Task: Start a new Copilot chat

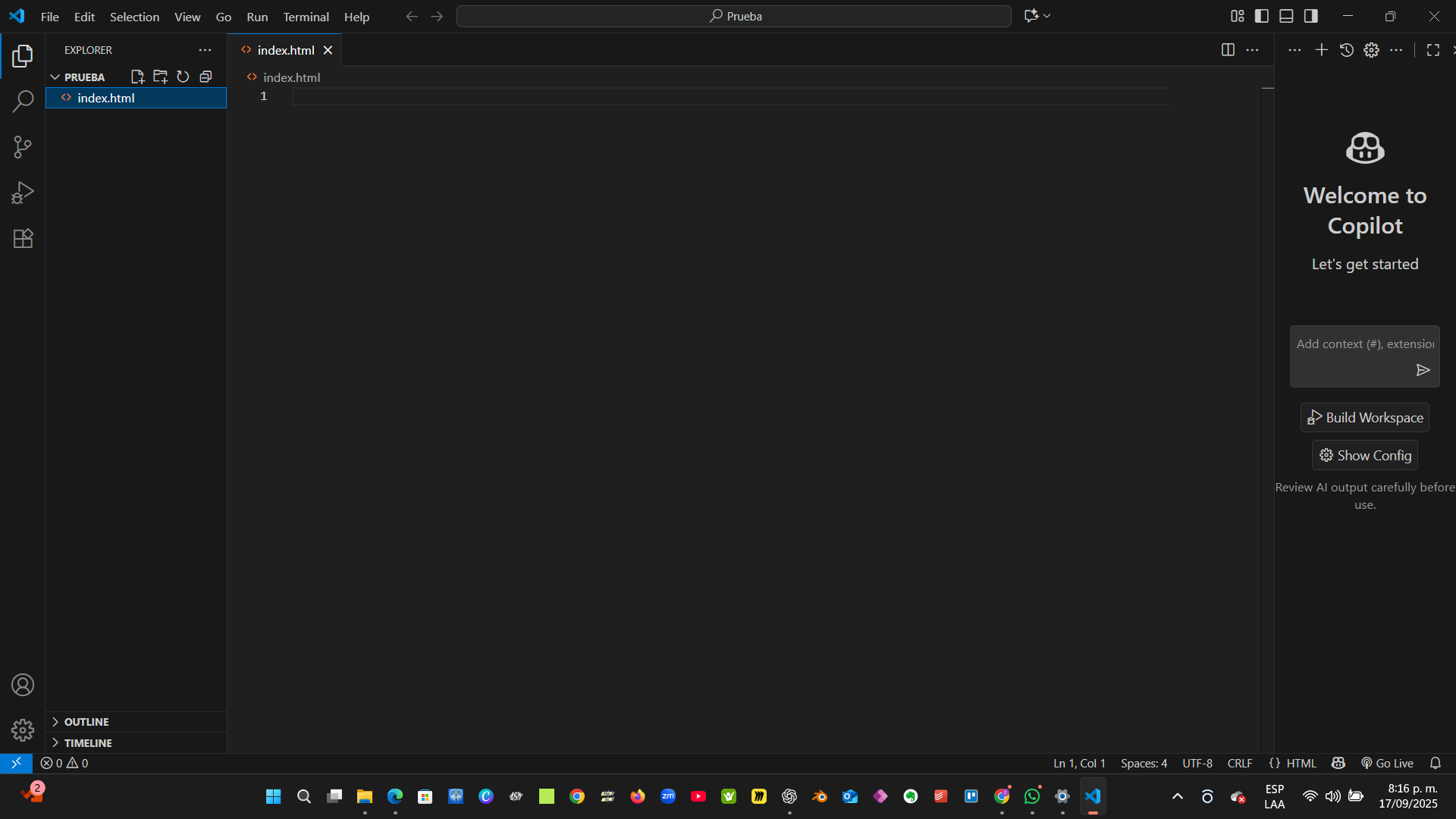Action: coord(1321,50)
